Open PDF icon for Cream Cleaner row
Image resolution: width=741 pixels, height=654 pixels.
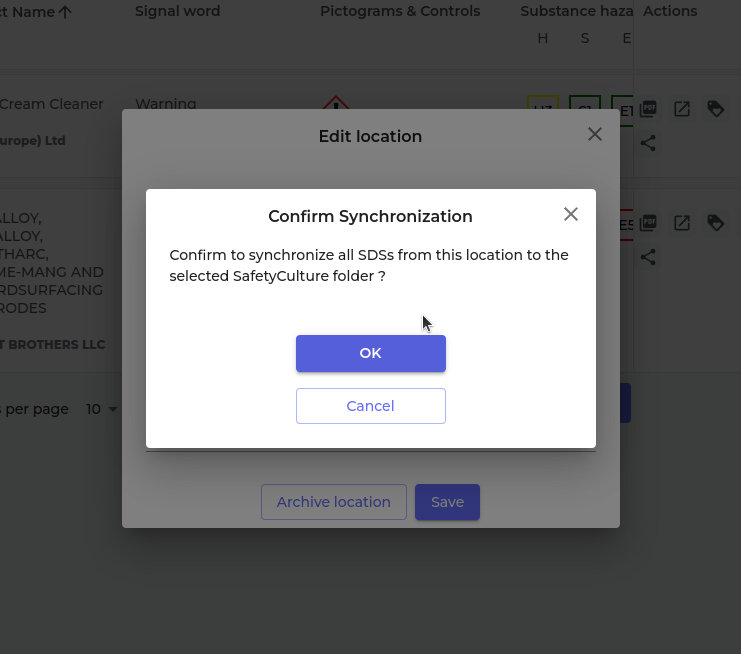coord(648,109)
